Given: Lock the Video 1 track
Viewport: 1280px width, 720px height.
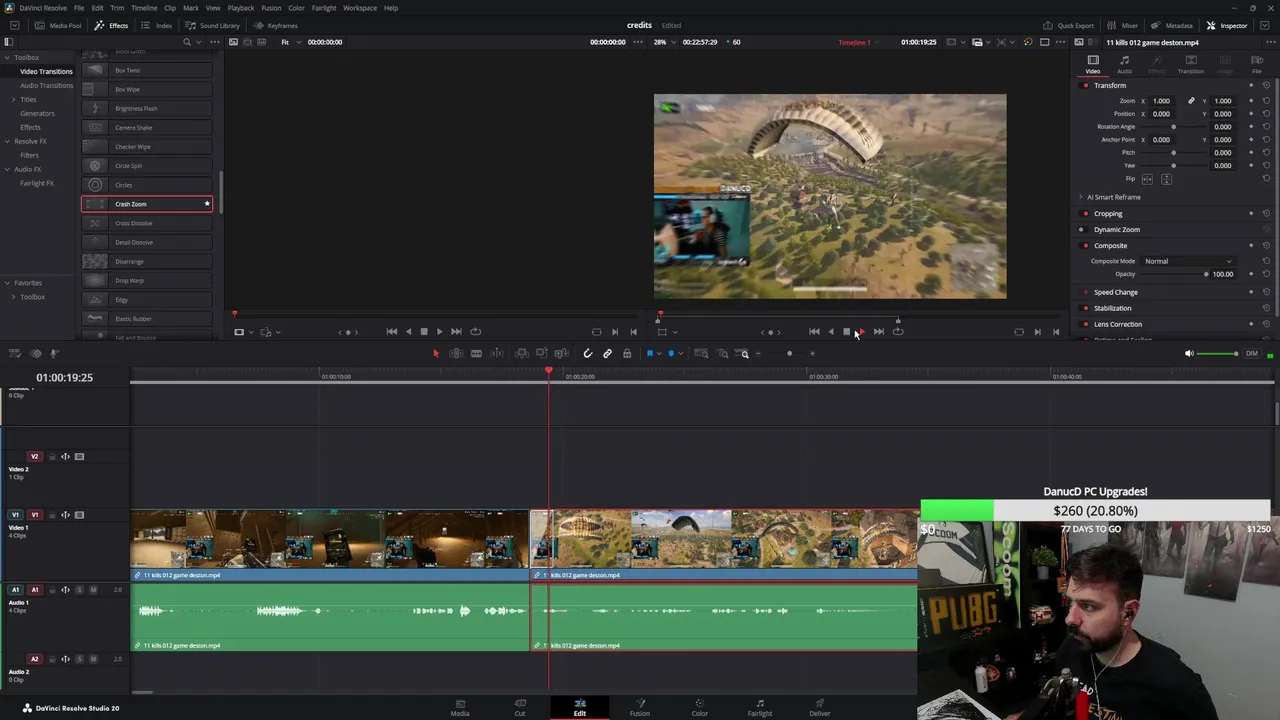Looking at the screenshot, I should click(x=50, y=515).
